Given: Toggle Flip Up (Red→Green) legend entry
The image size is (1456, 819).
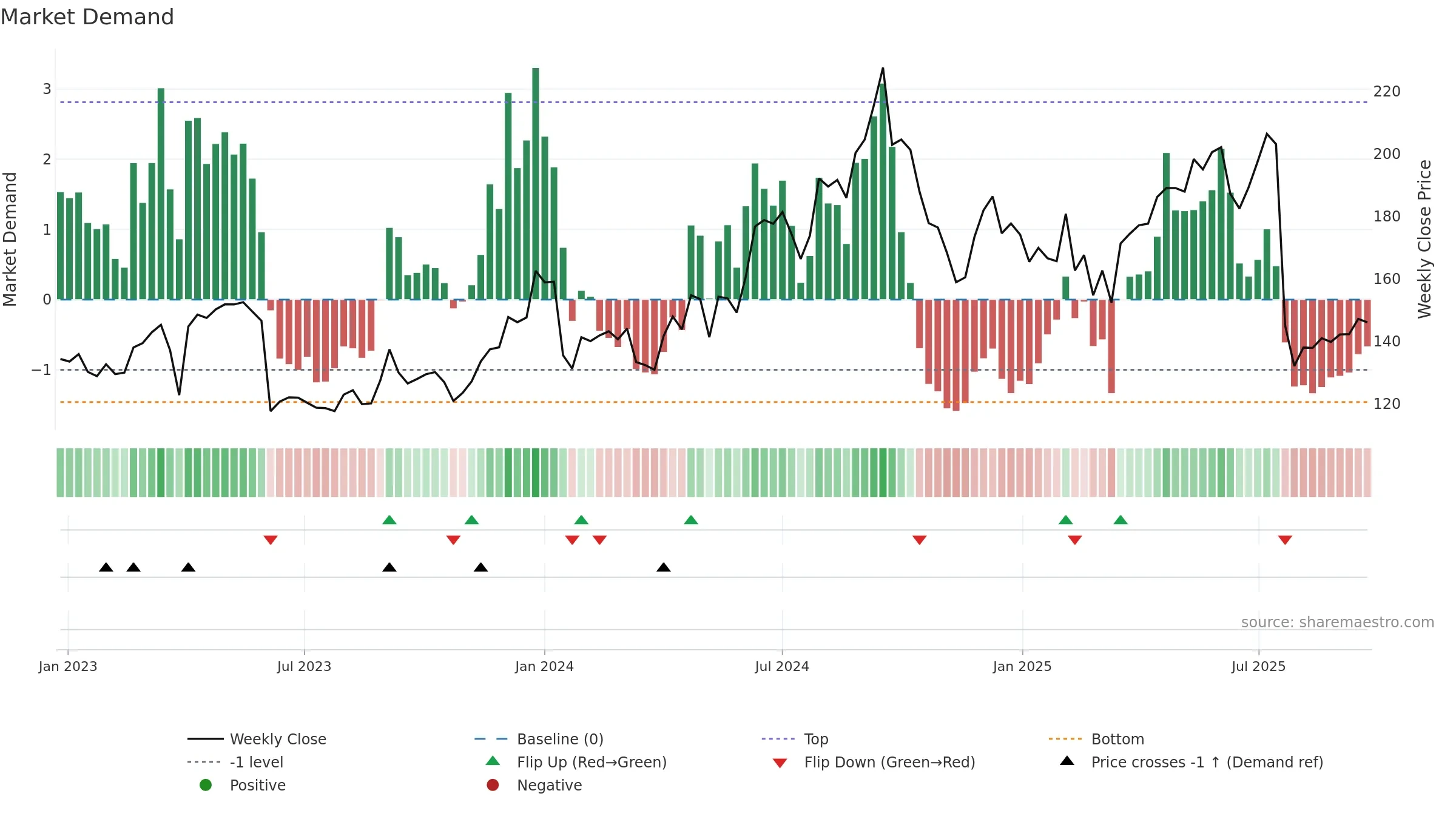Looking at the screenshot, I should coord(576,762).
